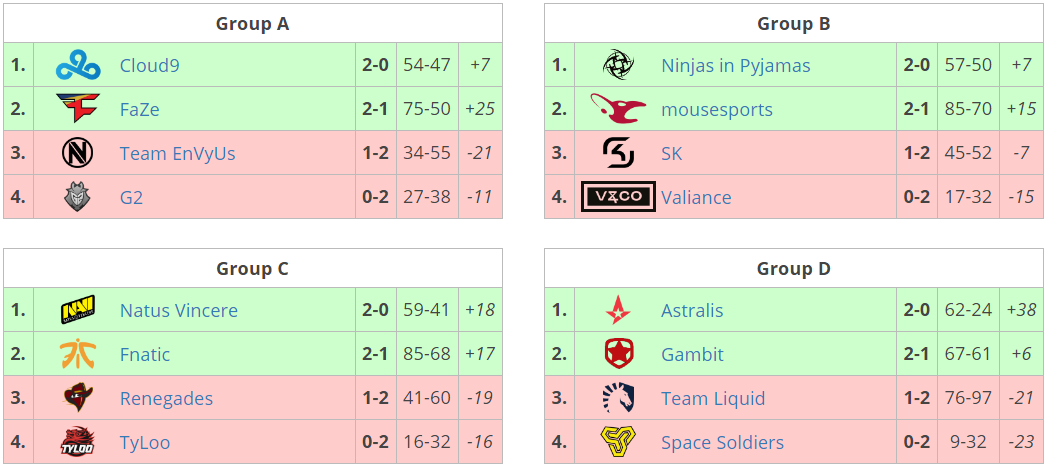Click the Space Soldiers logo icon
The height and width of the screenshot is (464, 1047).
tap(618, 441)
